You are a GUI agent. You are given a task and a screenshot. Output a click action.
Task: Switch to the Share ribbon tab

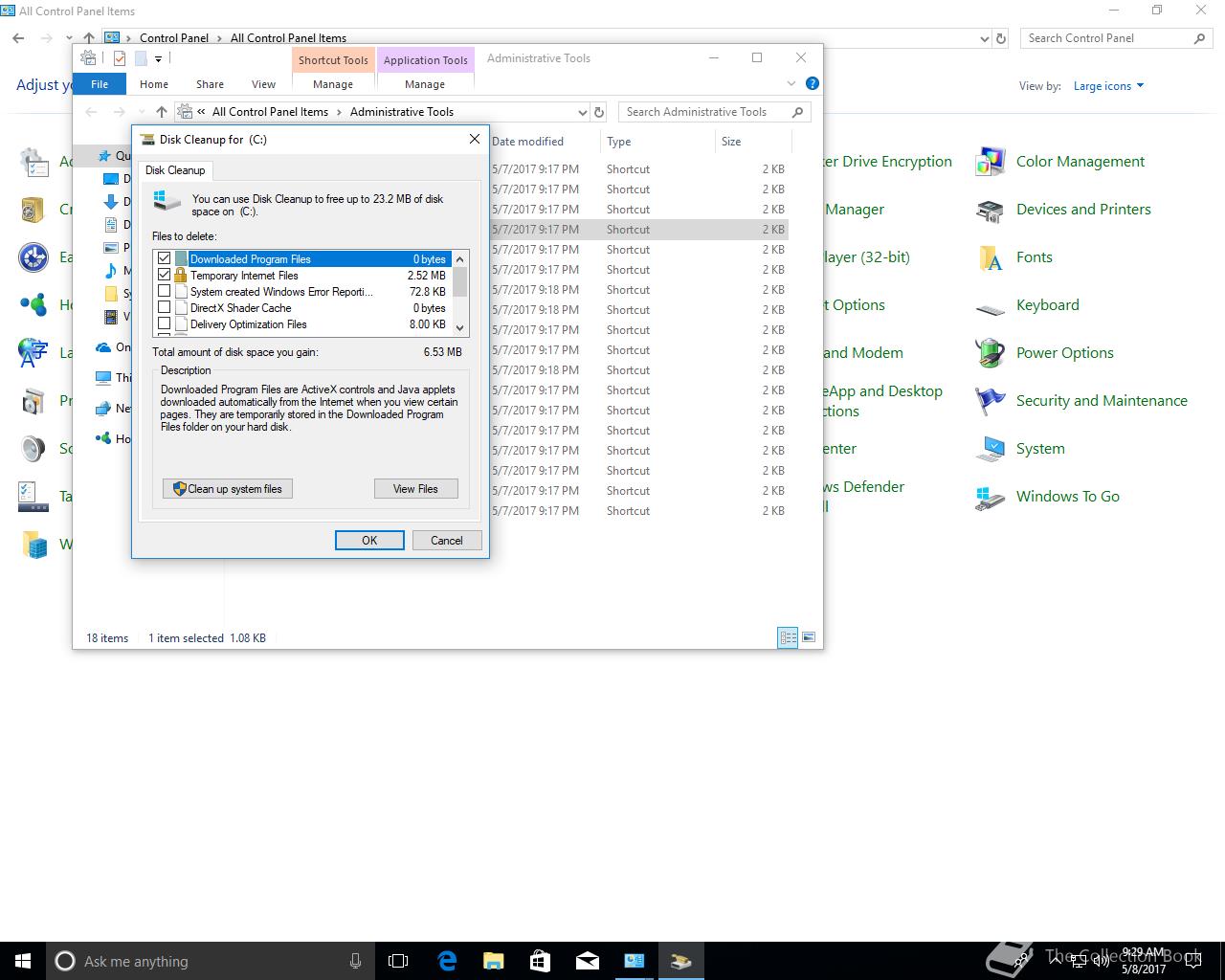tap(210, 84)
